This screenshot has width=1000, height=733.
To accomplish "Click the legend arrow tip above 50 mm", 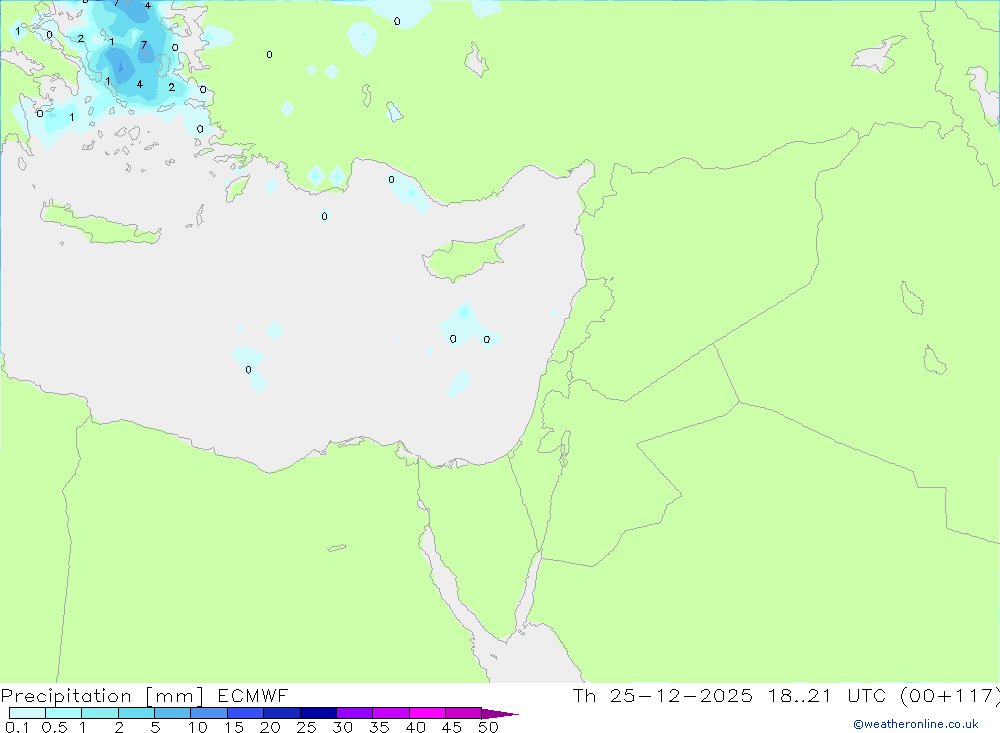I will (x=500, y=714).
